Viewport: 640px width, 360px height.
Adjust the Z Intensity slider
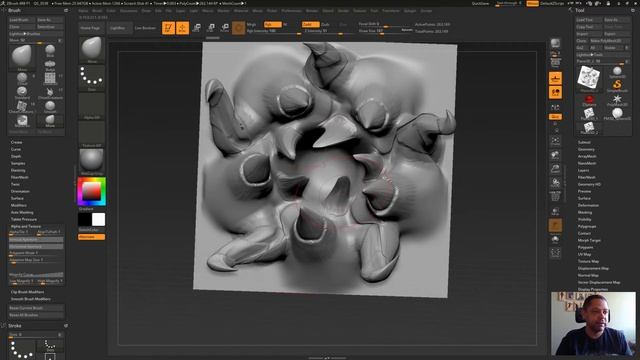pos(329,31)
